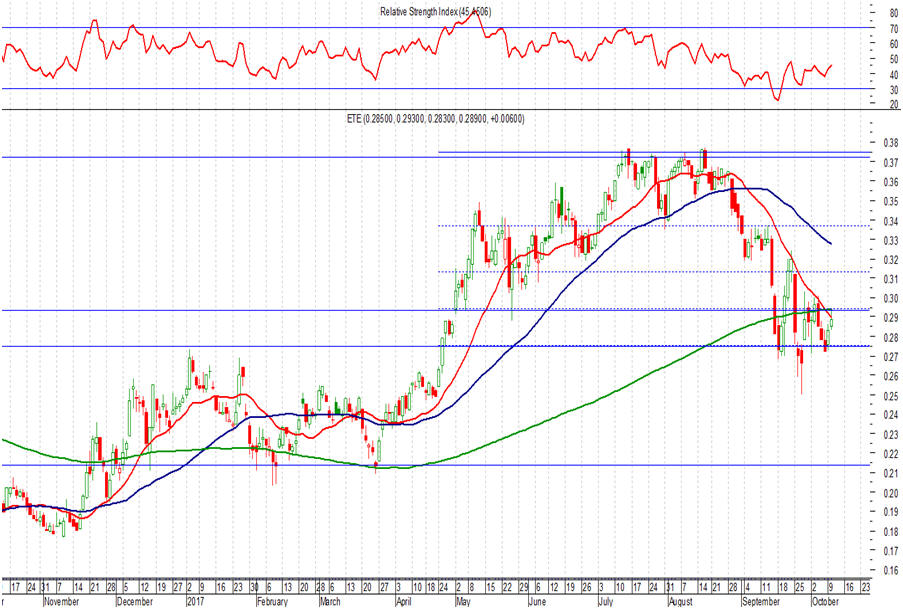Select the July label on time axis

[x=605, y=602]
